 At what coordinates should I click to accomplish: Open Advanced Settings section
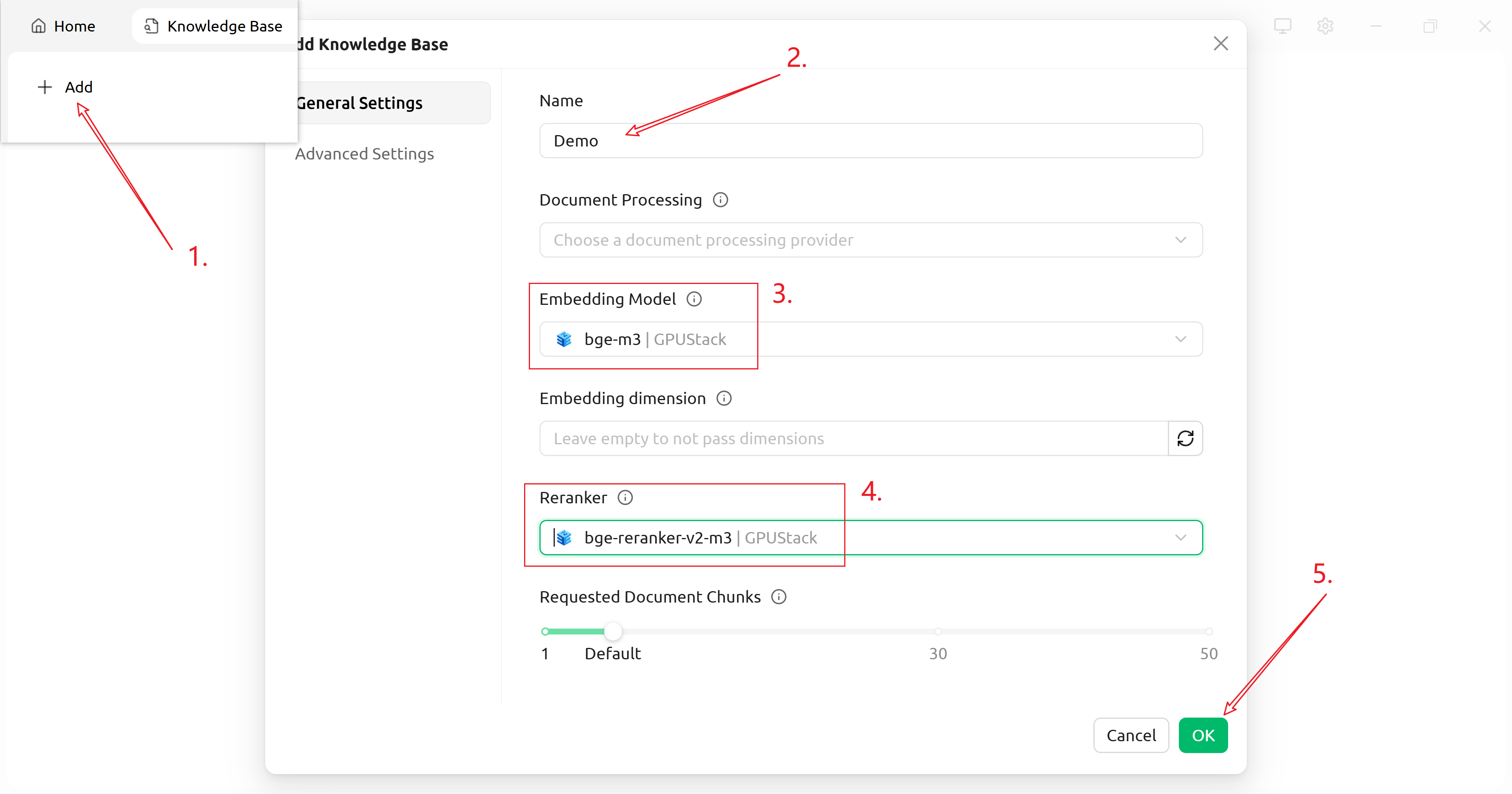(x=364, y=154)
